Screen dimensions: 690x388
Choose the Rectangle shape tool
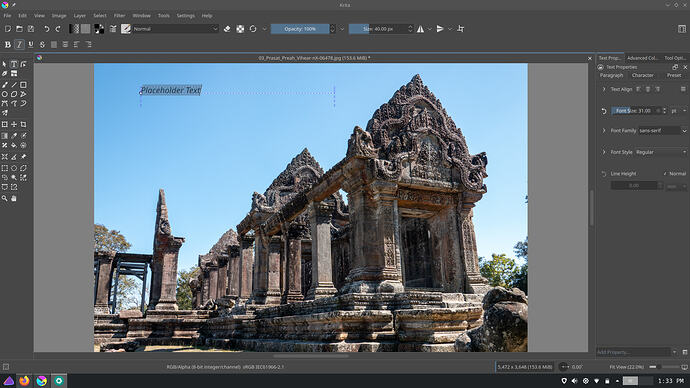[x=23, y=85]
